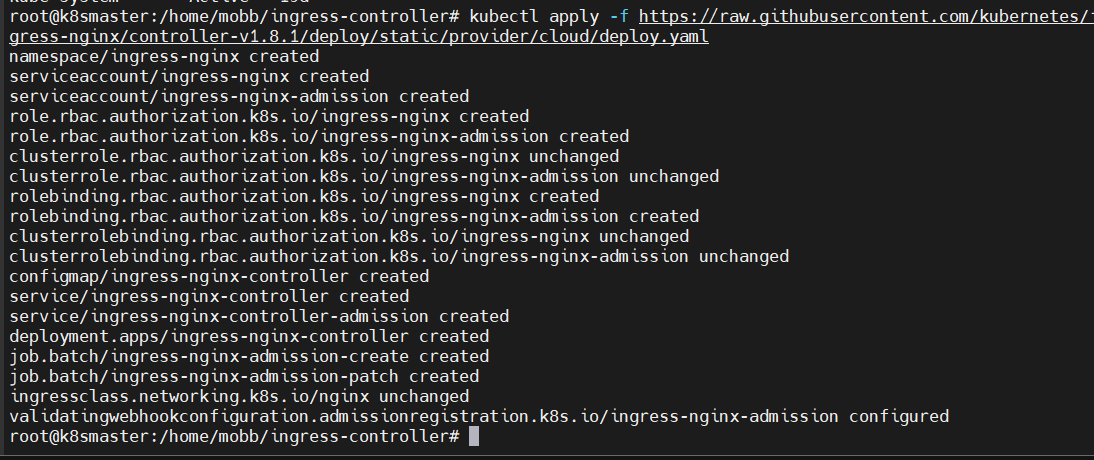Click the 'configmap/ingress-nginx-controller created' line
Screen dimensions: 1094x460
tap(219, 276)
